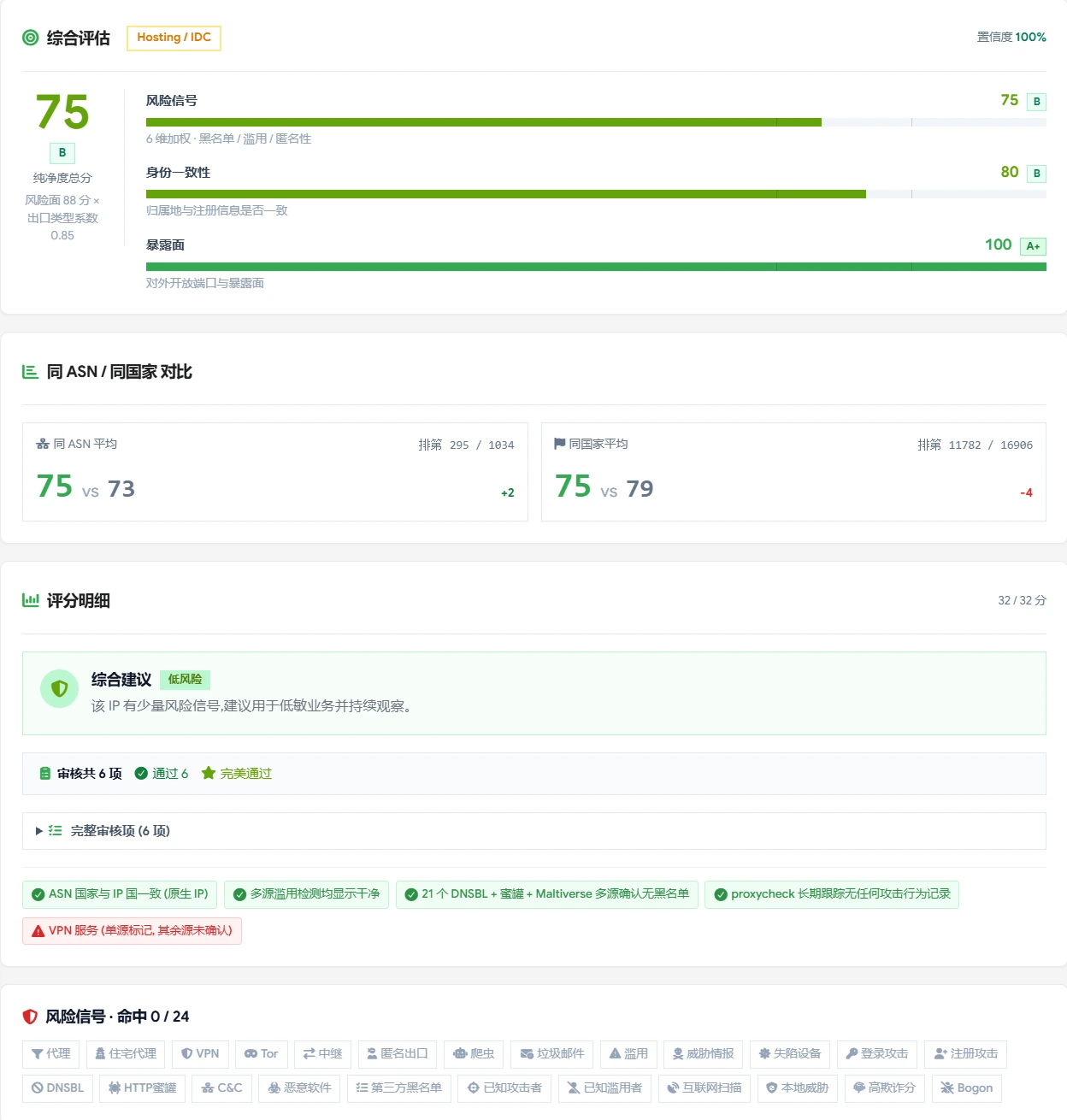The height and width of the screenshot is (1120, 1067).
Task: Click the 多源滥用检测均显示干净 tag
Action: 307,894
